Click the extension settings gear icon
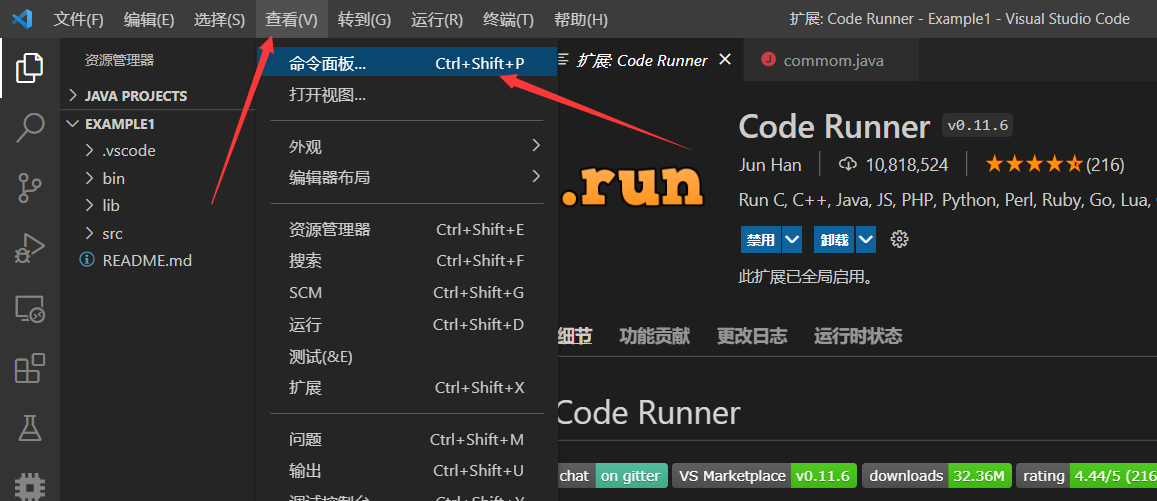The height and width of the screenshot is (501, 1157). point(899,239)
